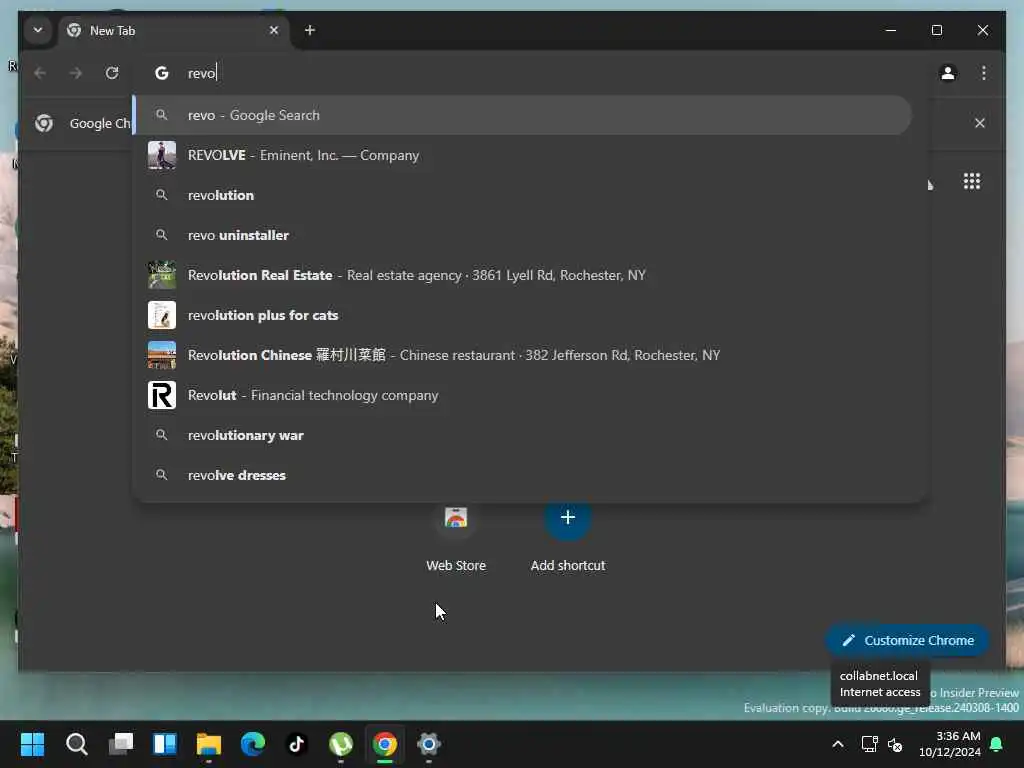Launch Microsoft Edge from the taskbar

[x=253, y=744]
